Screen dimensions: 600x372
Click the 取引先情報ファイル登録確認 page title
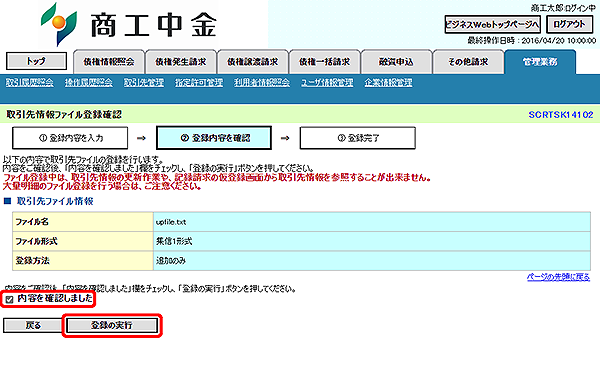pyautogui.click(x=64, y=114)
